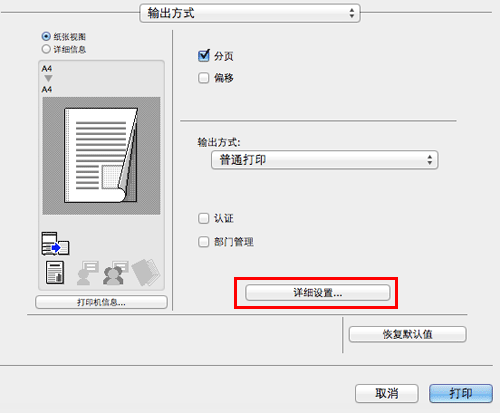Screen dimensions: 500x413
Task: Expand the 普通打印 output method dropdown
Action: pyautogui.click(x=324, y=160)
